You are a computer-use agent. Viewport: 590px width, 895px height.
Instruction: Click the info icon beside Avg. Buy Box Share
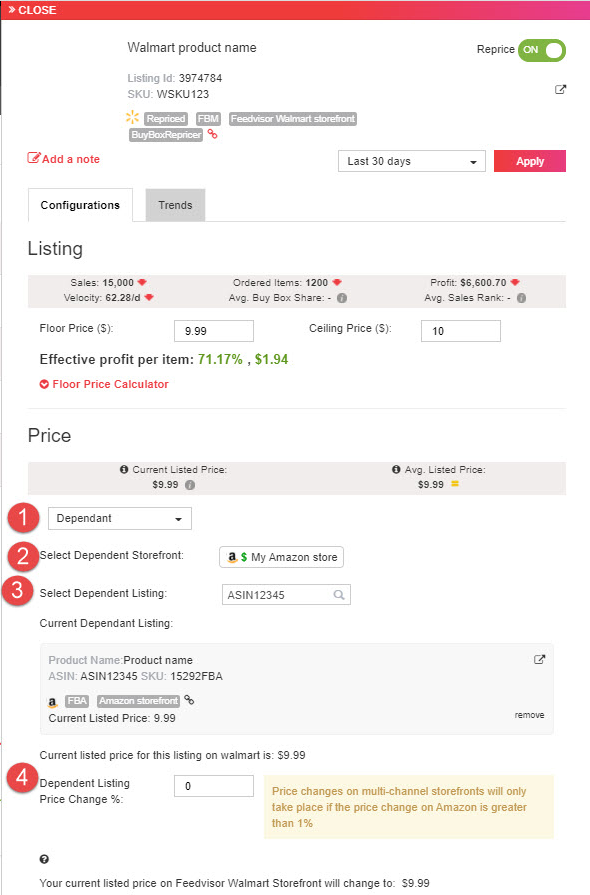[x=342, y=298]
